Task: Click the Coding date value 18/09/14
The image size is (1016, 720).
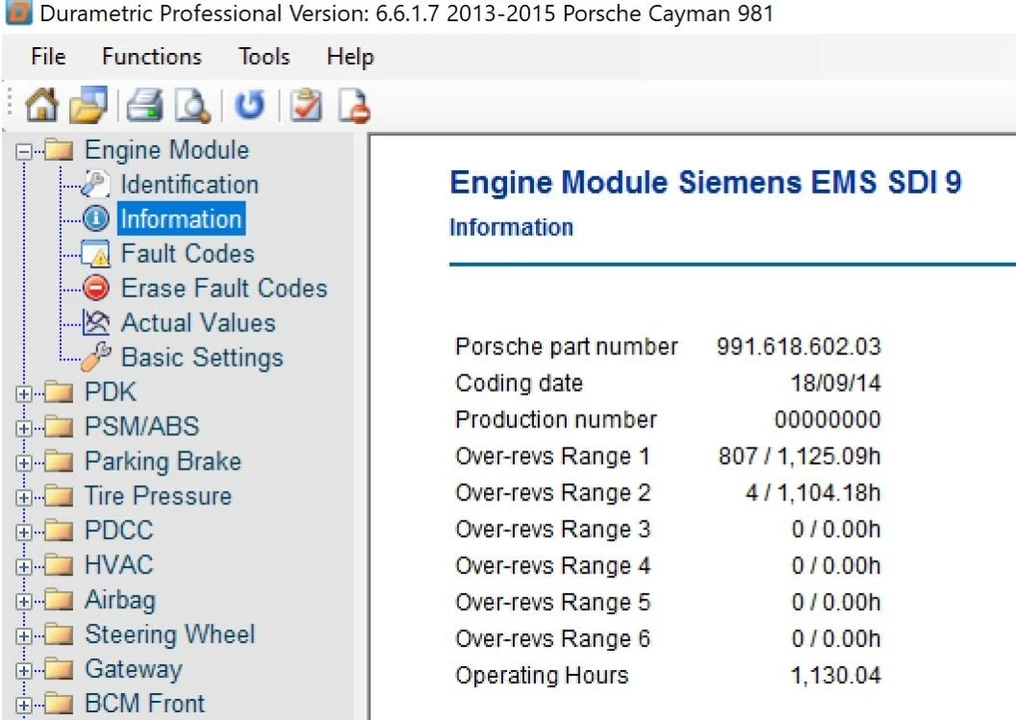Action: 835,383
